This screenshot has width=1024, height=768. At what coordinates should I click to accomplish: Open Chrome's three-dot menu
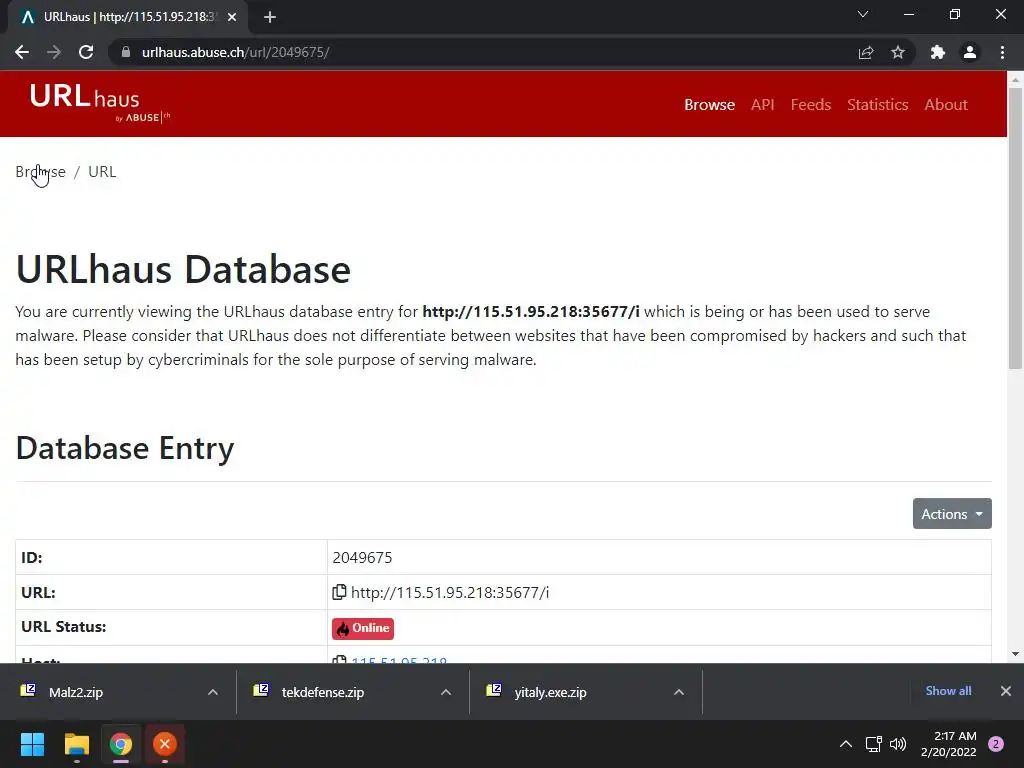pos(1002,52)
